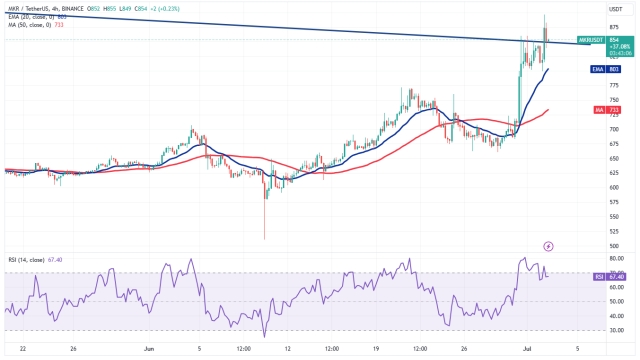Click the Jun label on time axis

point(149,349)
